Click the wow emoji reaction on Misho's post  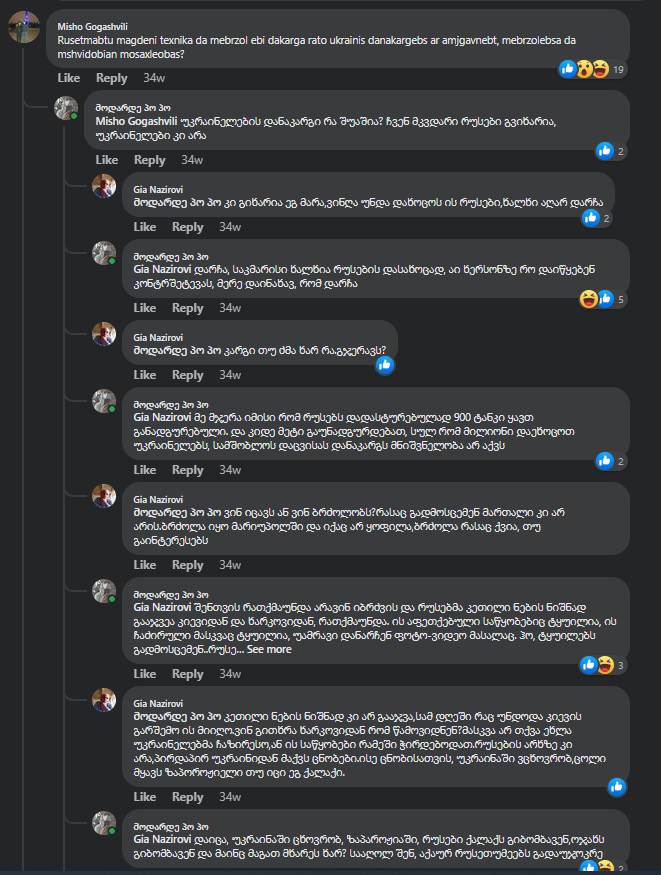point(583,69)
